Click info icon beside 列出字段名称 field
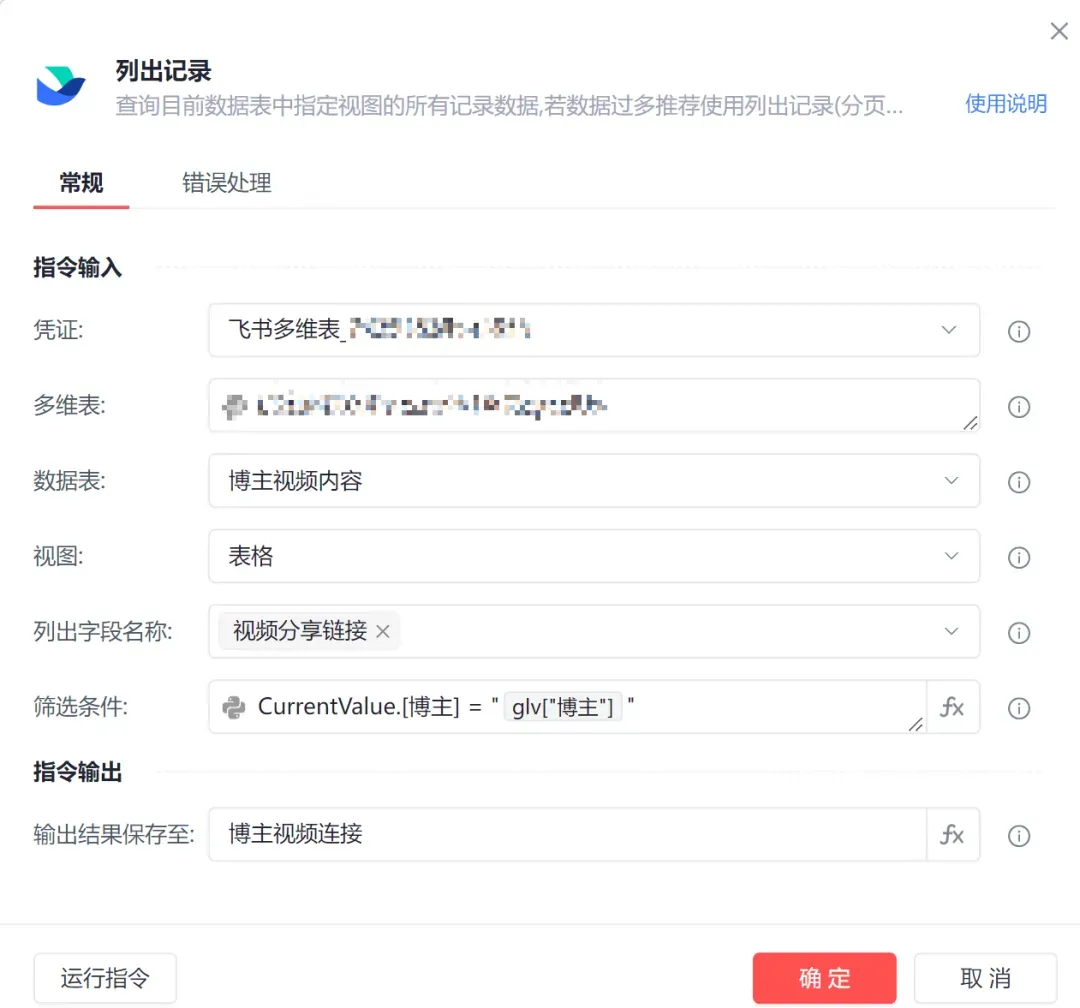Image resolution: width=1080 pixels, height=1008 pixels. coord(1018,633)
